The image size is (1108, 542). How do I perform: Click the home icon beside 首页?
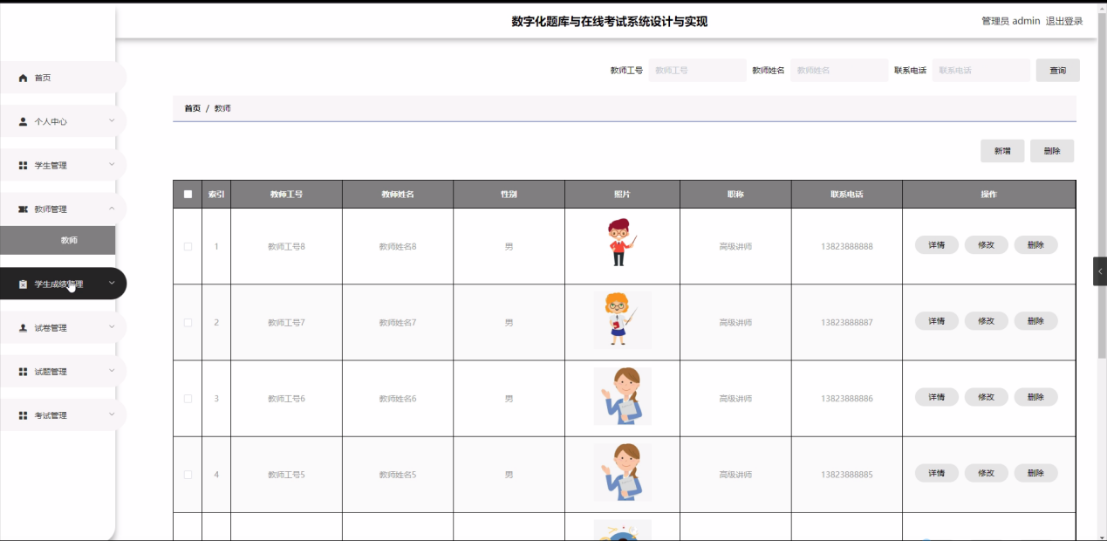pos(23,78)
